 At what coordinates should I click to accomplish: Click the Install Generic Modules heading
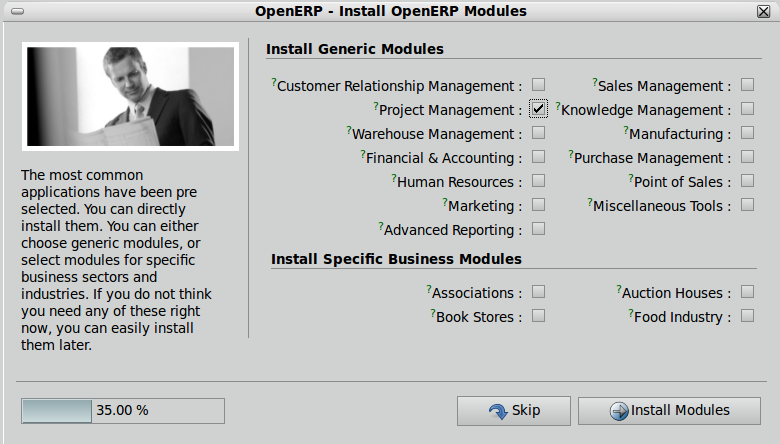(355, 49)
